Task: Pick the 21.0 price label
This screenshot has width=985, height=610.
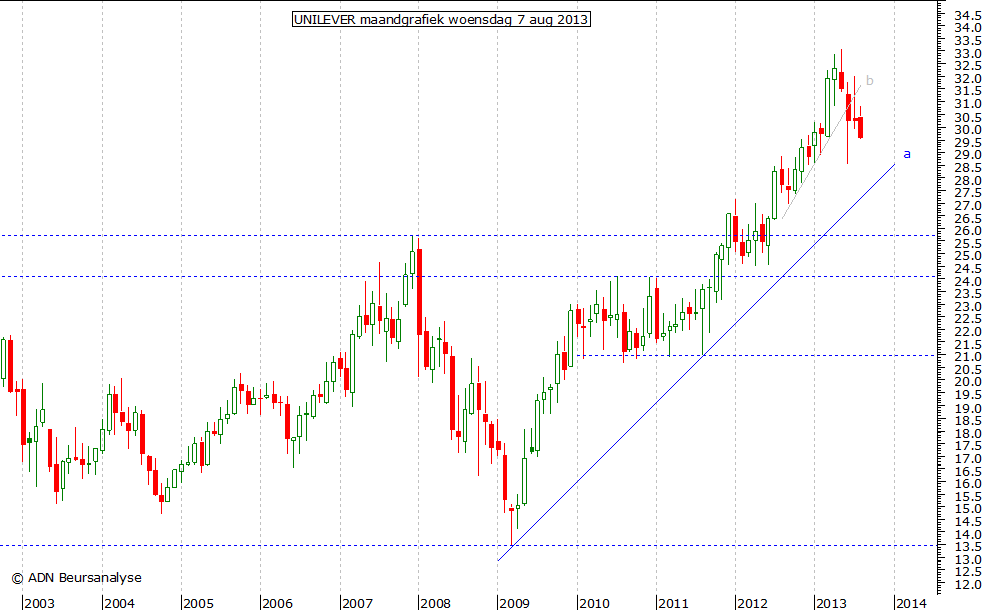Action: point(967,357)
